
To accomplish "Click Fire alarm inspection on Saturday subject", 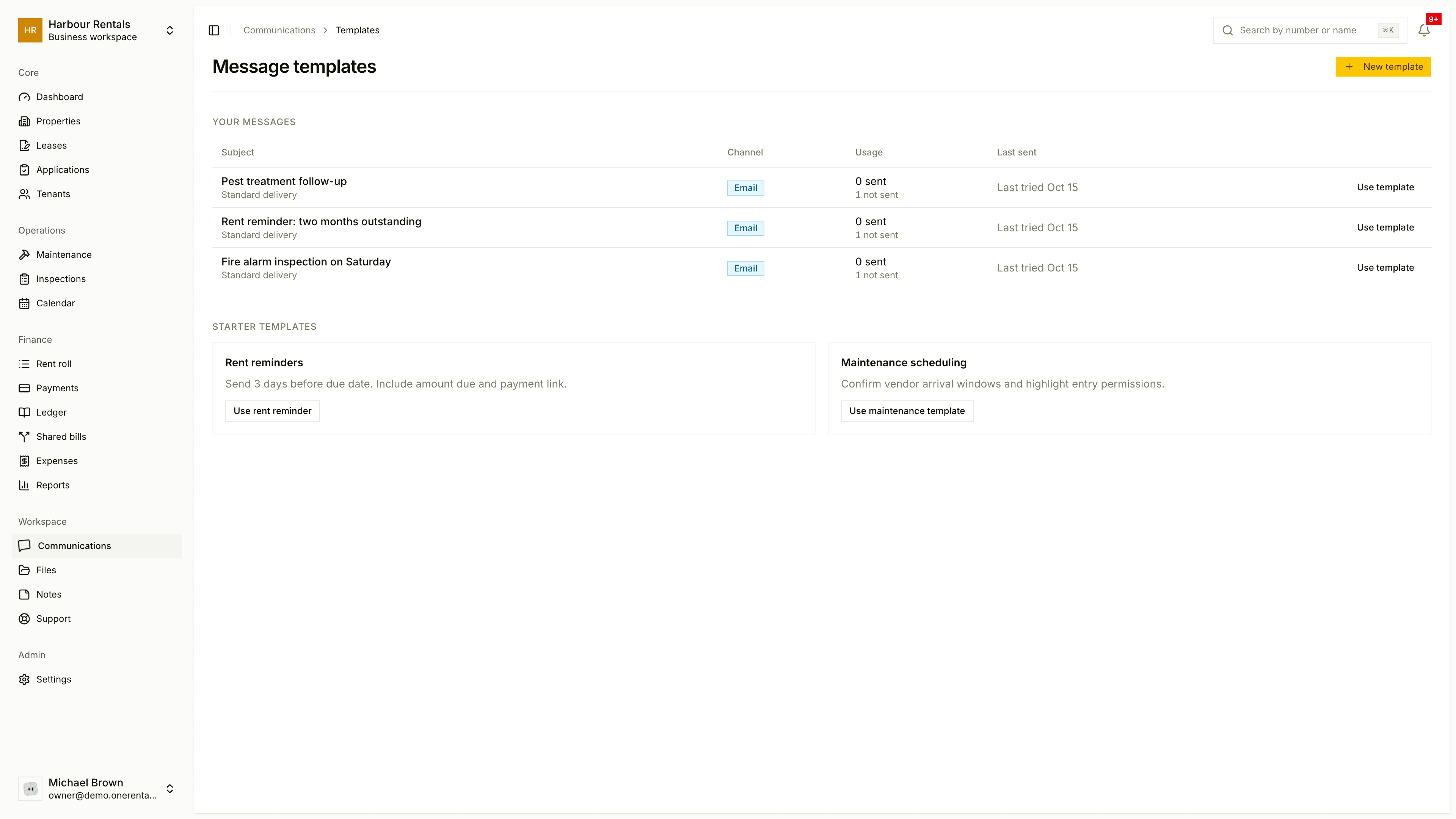I will point(306,262).
